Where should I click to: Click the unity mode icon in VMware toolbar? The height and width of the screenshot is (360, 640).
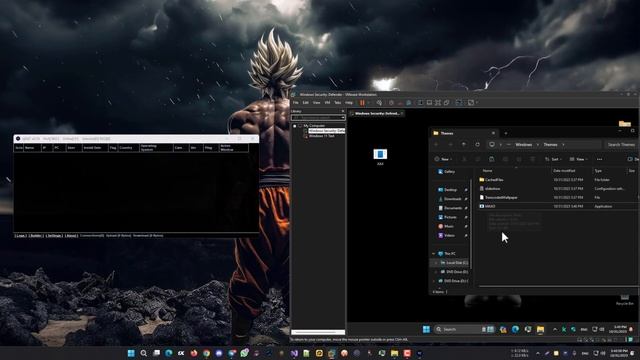[447, 103]
